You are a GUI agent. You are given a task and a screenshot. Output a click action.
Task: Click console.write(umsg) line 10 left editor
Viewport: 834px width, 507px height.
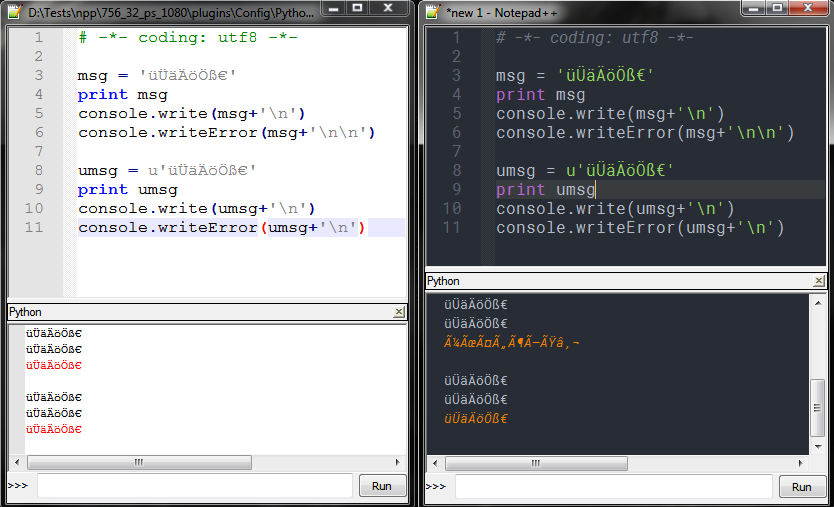[197, 209]
